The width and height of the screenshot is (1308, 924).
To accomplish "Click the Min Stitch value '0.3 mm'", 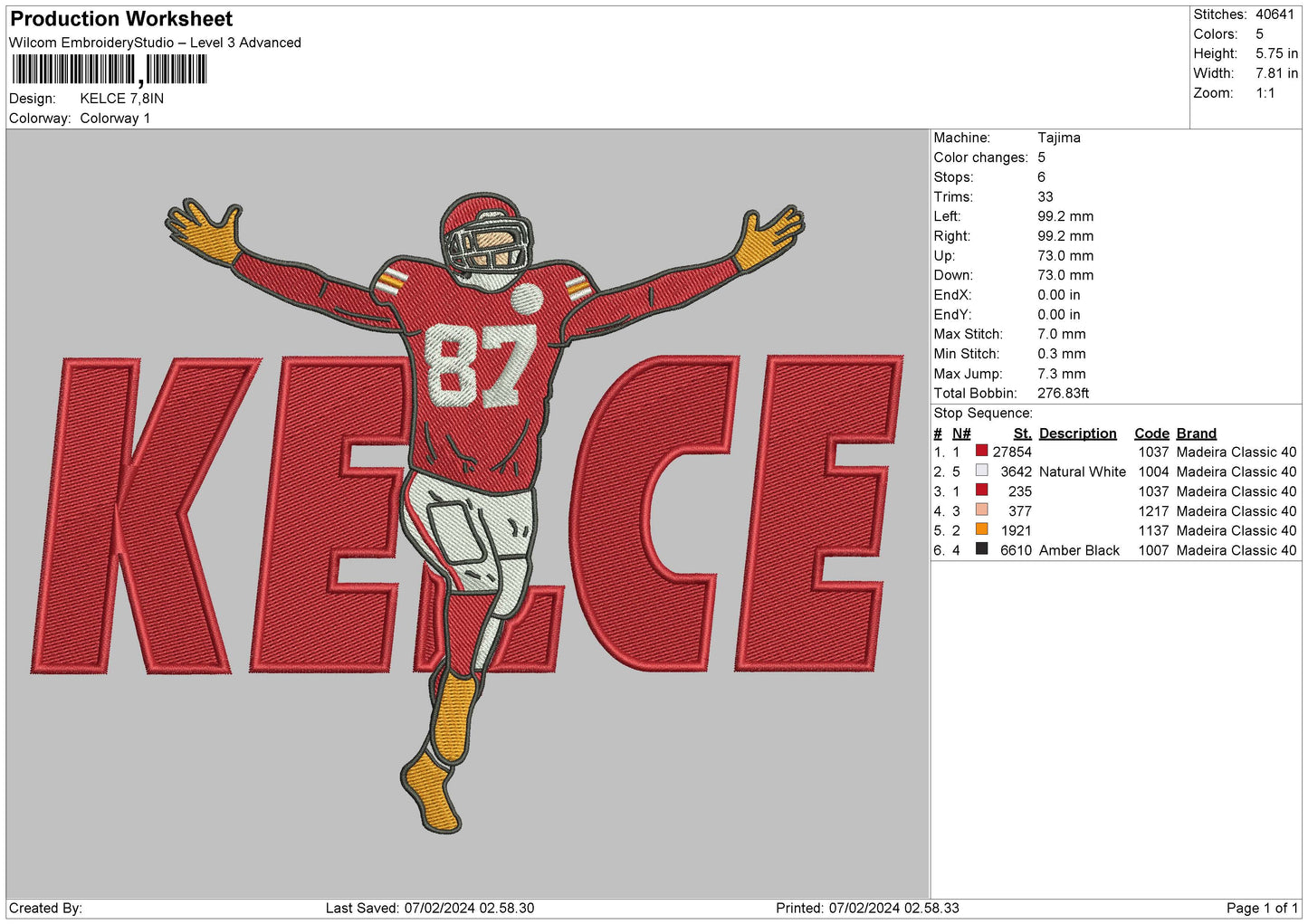I will [x=1061, y=354].
